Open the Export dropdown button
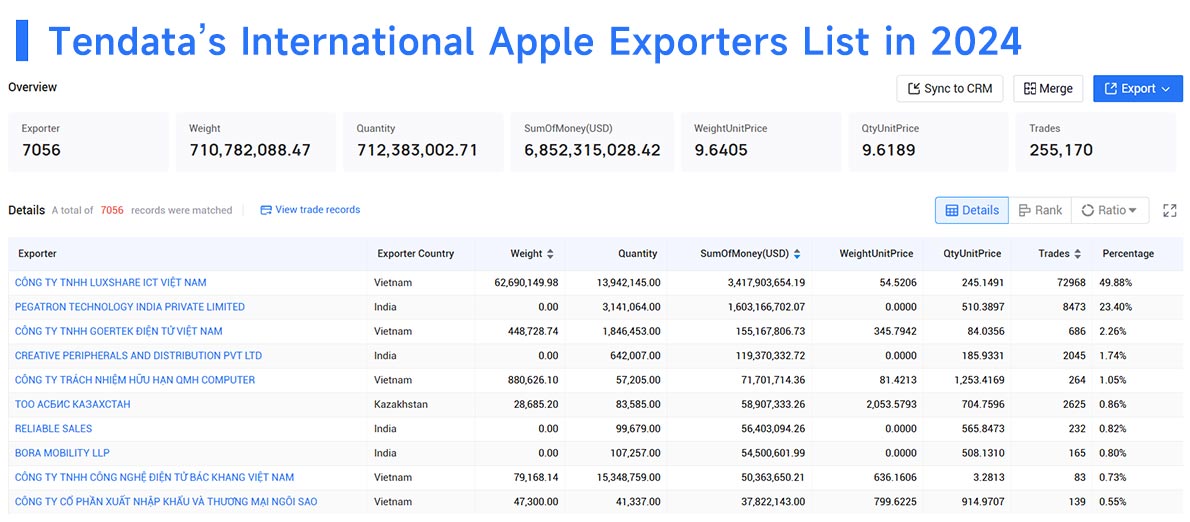Image resolution: width=1190 pixels, height=522 pixels. (x=1138, y=89)
